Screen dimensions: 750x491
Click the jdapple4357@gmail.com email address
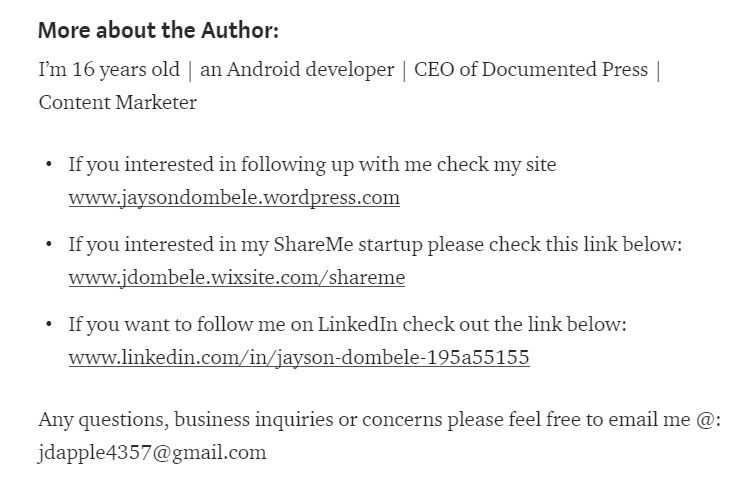152,452
